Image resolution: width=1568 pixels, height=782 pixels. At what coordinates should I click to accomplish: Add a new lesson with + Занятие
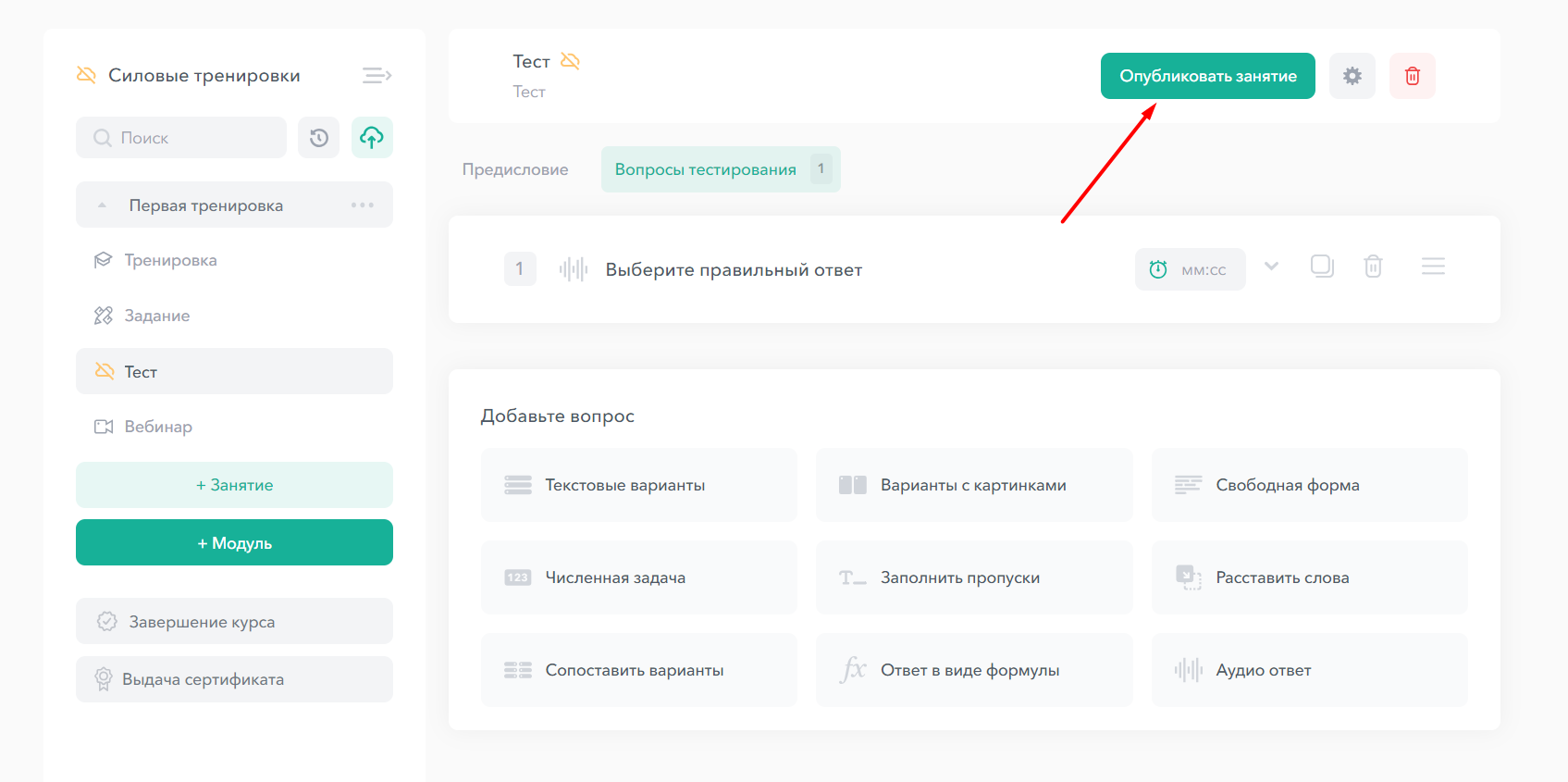234,485
